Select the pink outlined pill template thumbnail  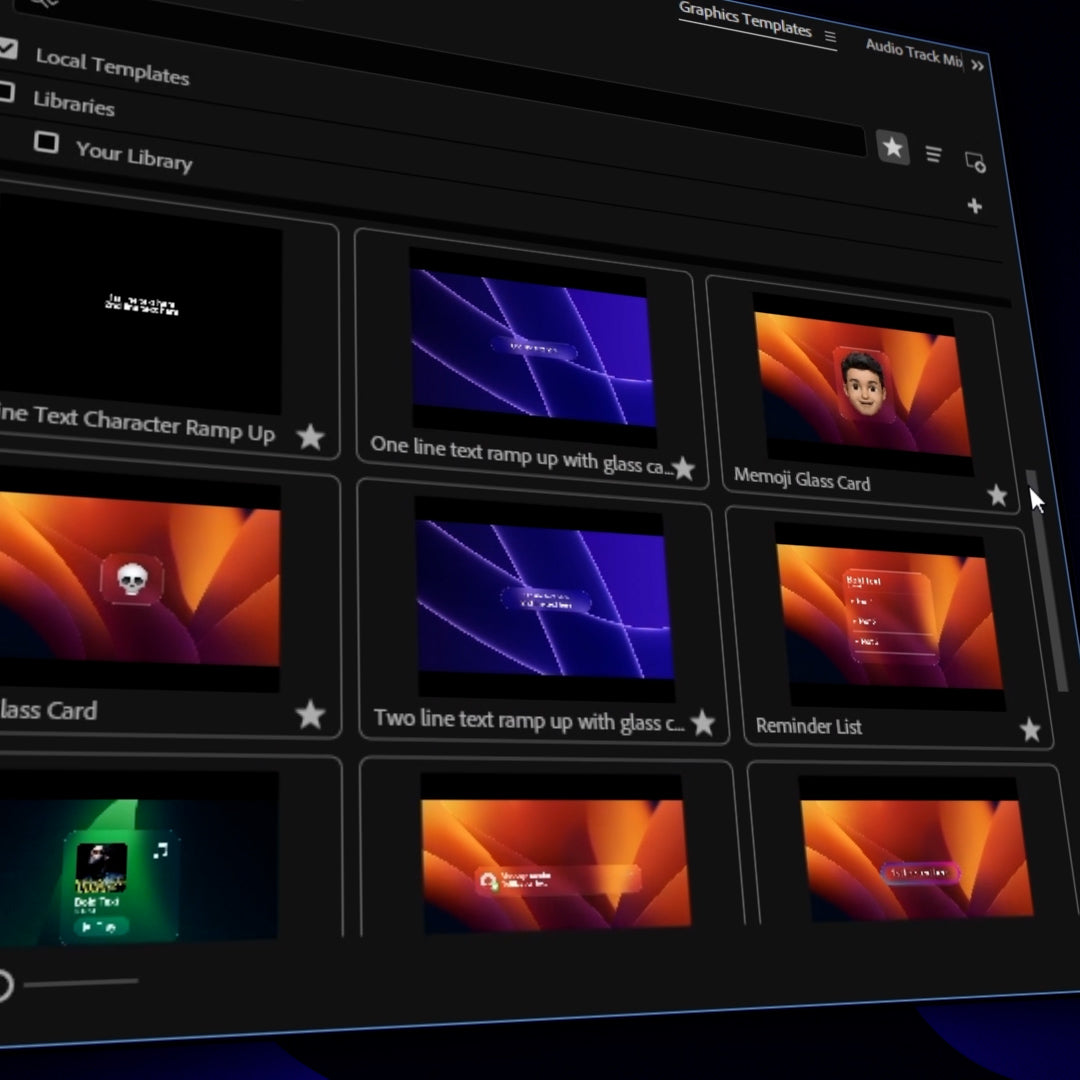916,851
